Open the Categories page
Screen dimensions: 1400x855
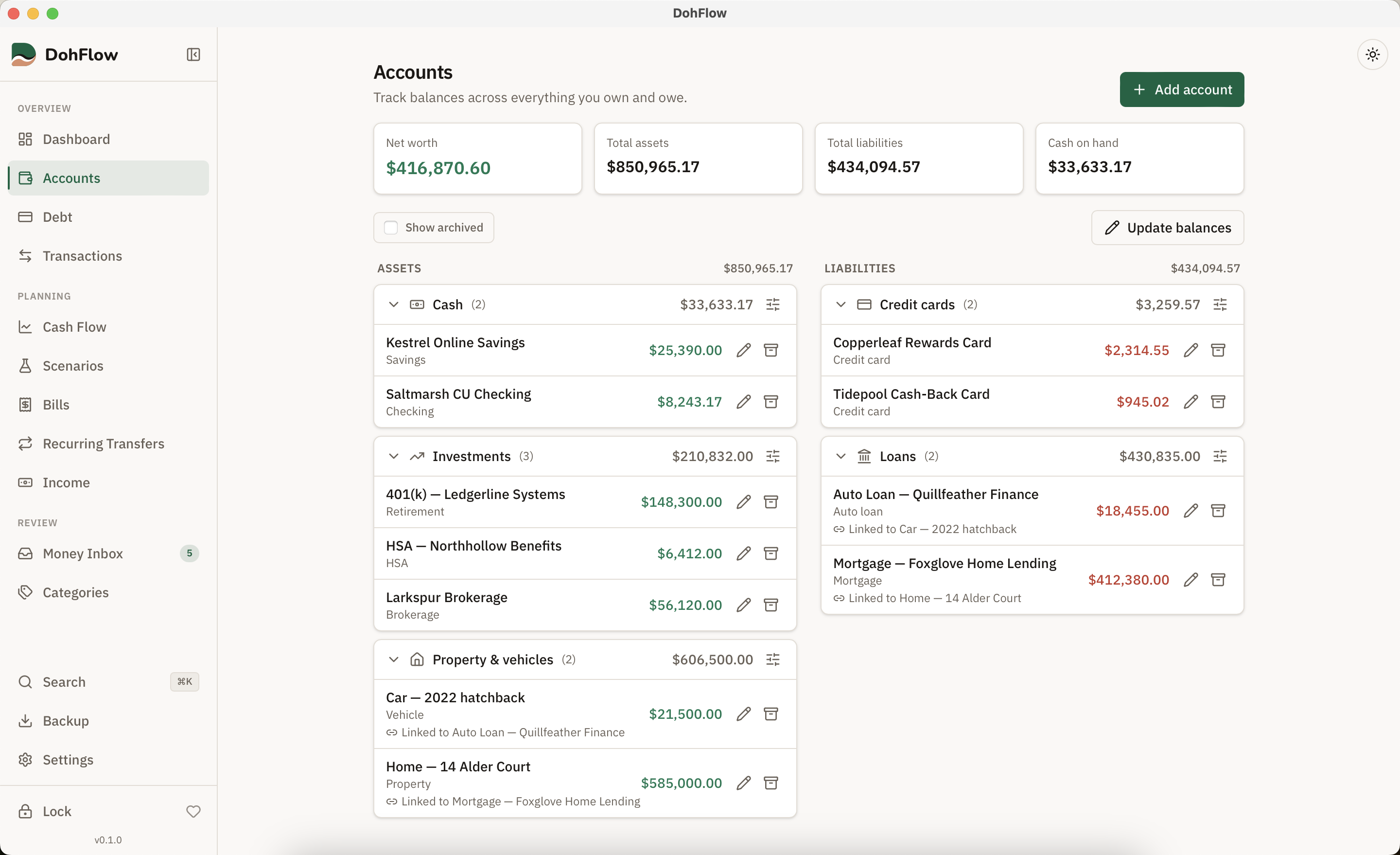pos(108,592)
